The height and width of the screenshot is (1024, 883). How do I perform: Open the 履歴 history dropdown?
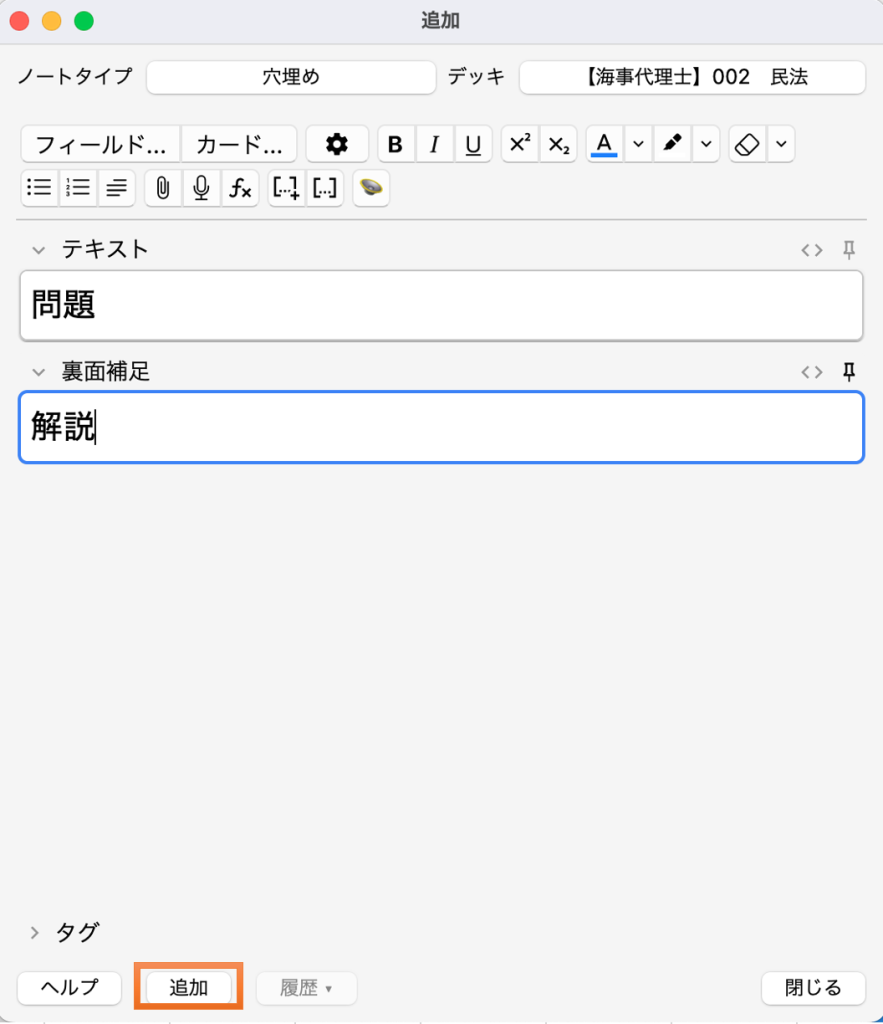coord(306,988)
